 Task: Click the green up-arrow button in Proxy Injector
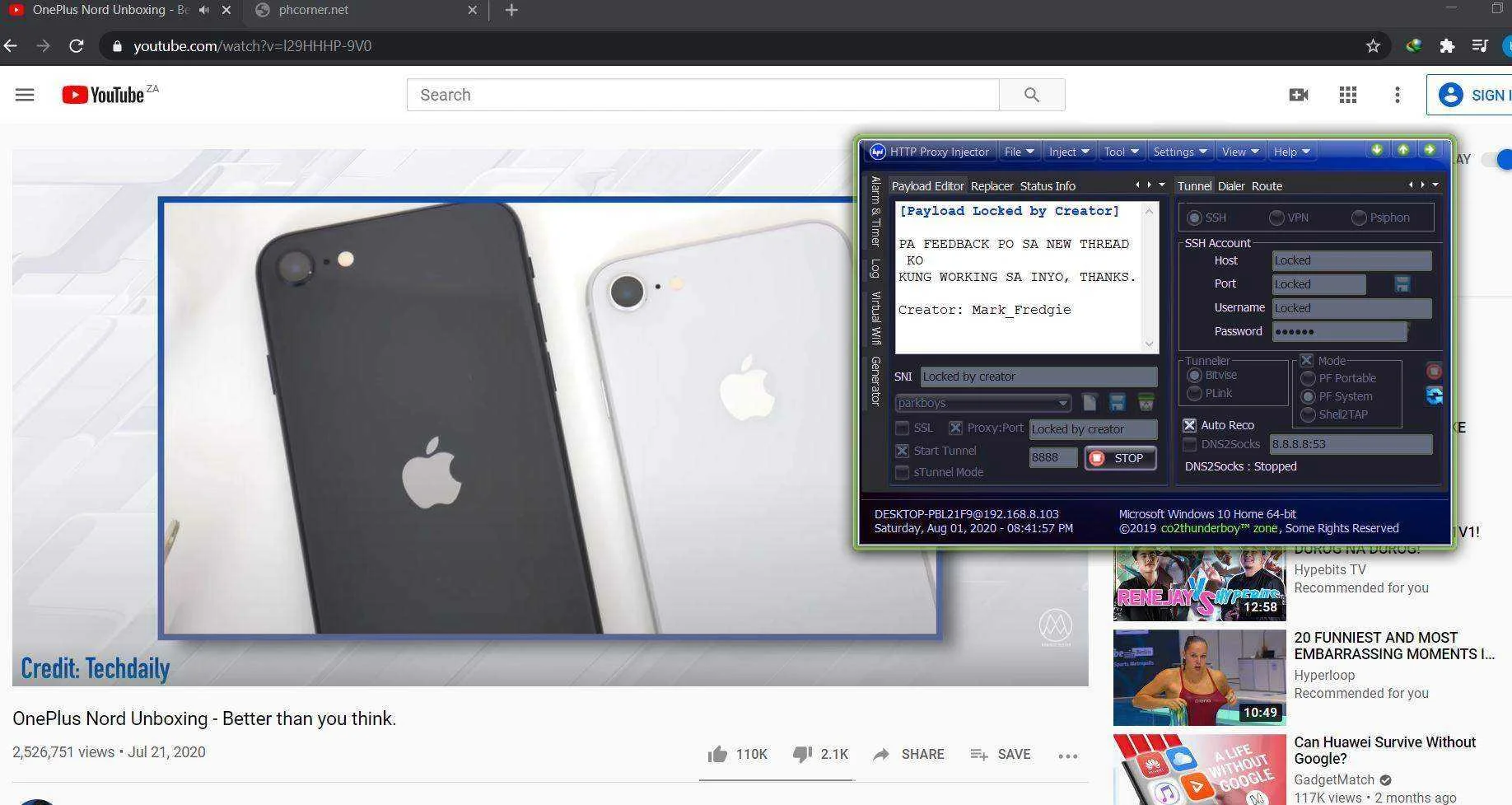tap(1402, 150)
